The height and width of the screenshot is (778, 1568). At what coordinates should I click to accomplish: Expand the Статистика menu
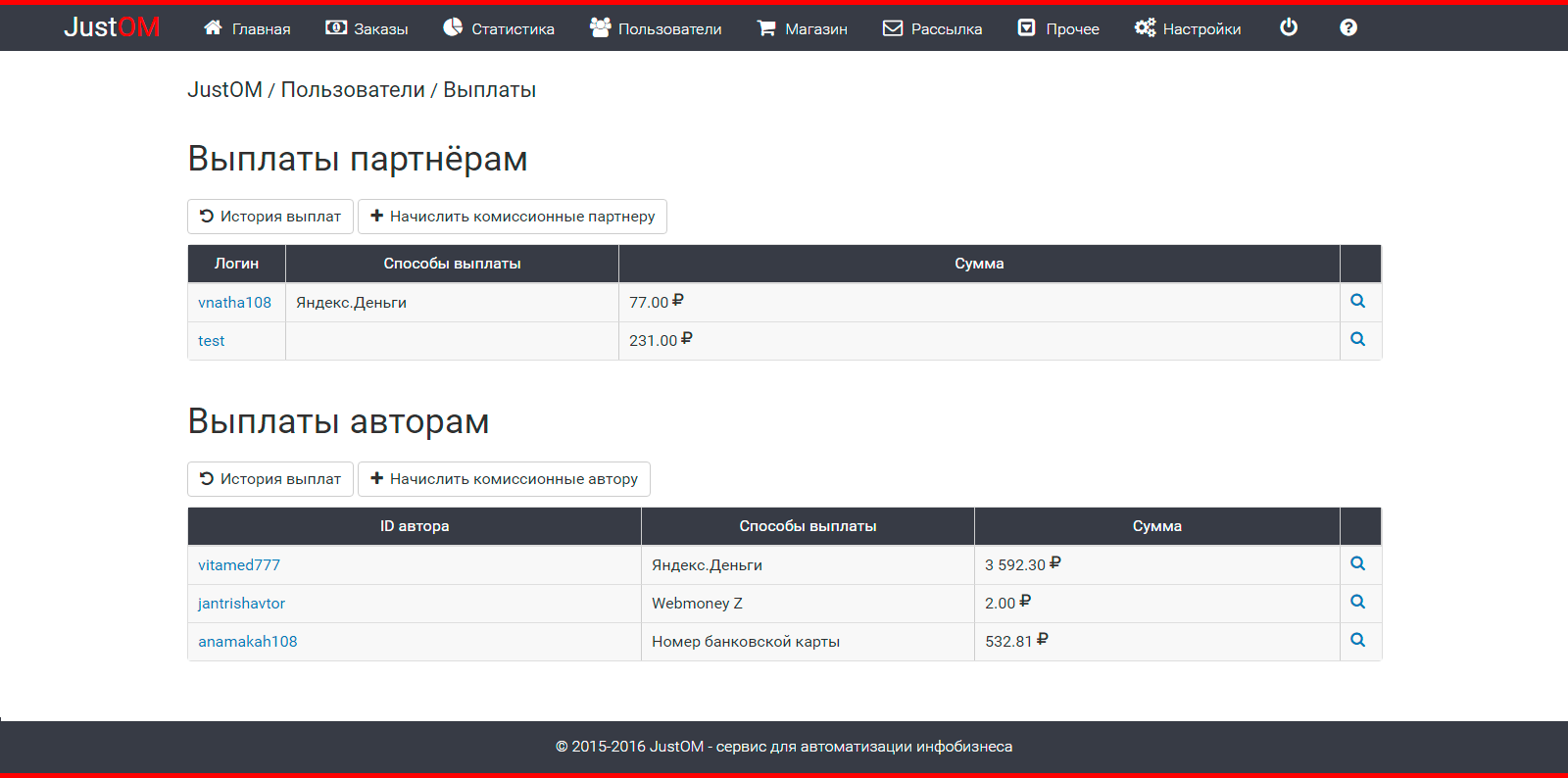[x=499, y=28]
